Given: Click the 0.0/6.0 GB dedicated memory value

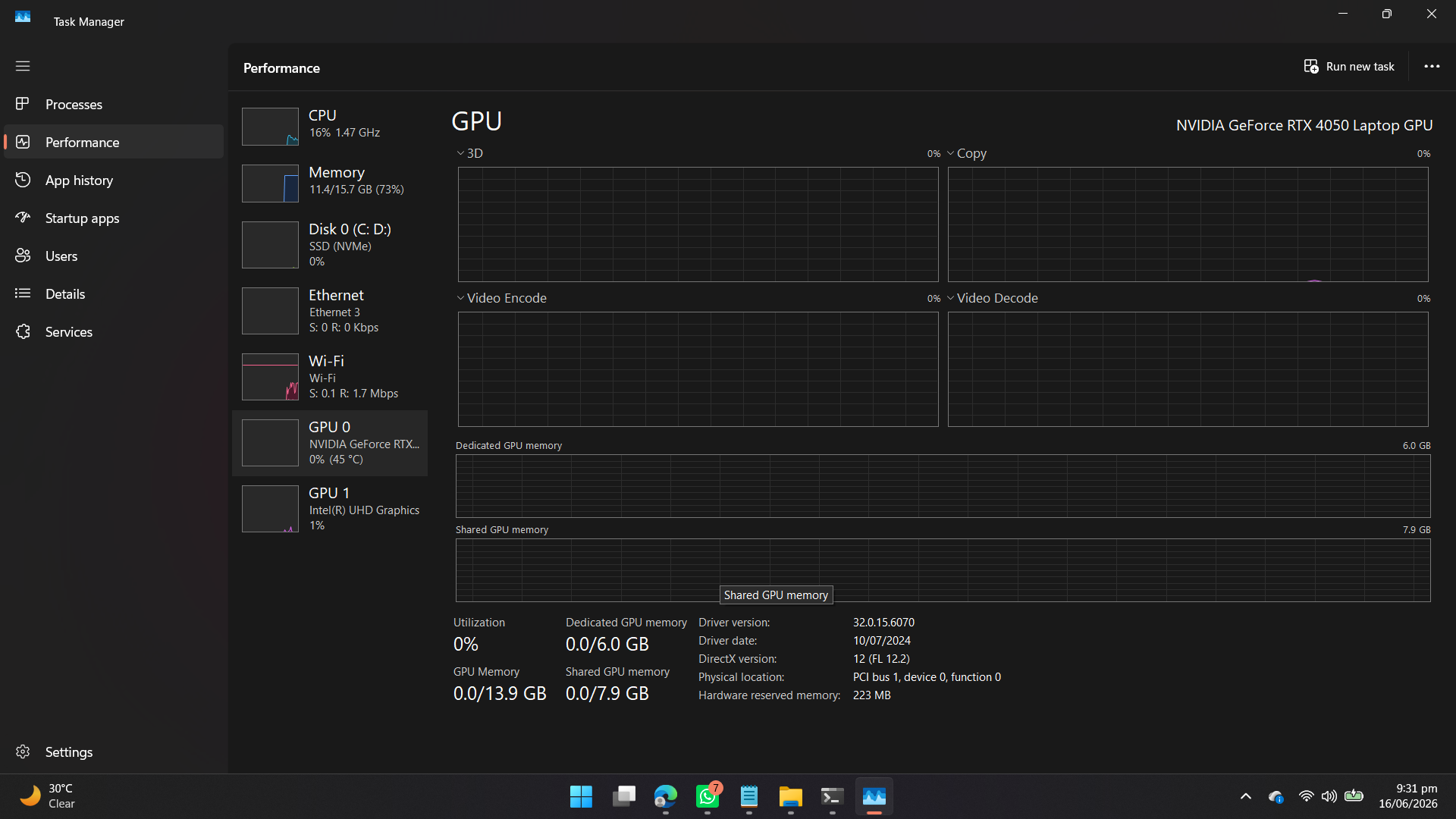Looking at the screenshot, I should pos(607,645).
